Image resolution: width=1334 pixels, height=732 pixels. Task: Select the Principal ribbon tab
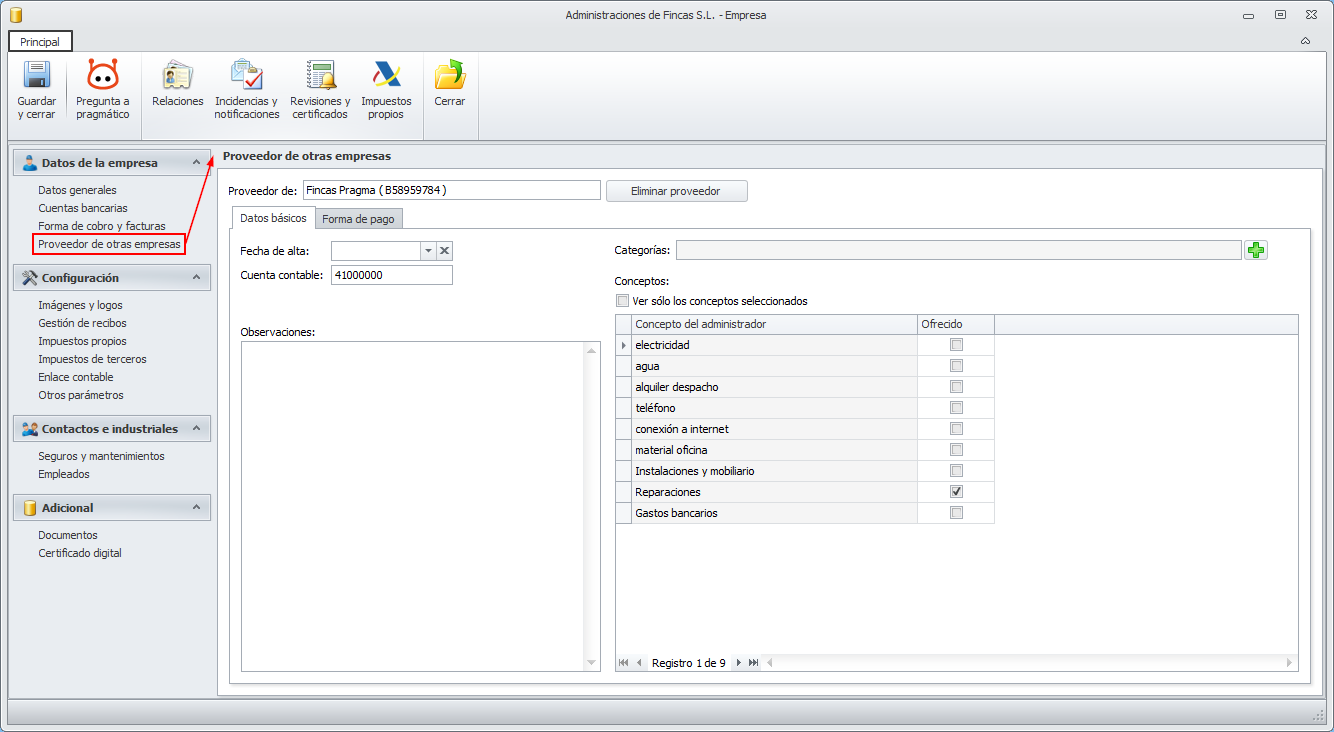tap(40, 42)
